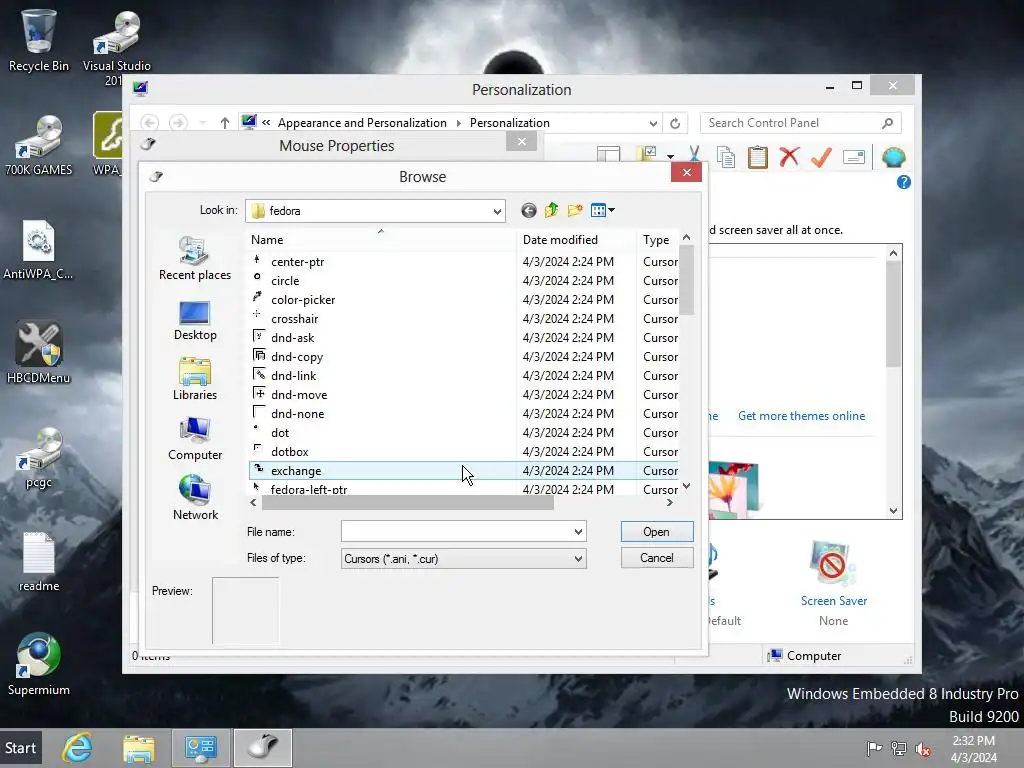
Task: Go back to last folder visited in Browse
Action: click(x=529, y=210)
